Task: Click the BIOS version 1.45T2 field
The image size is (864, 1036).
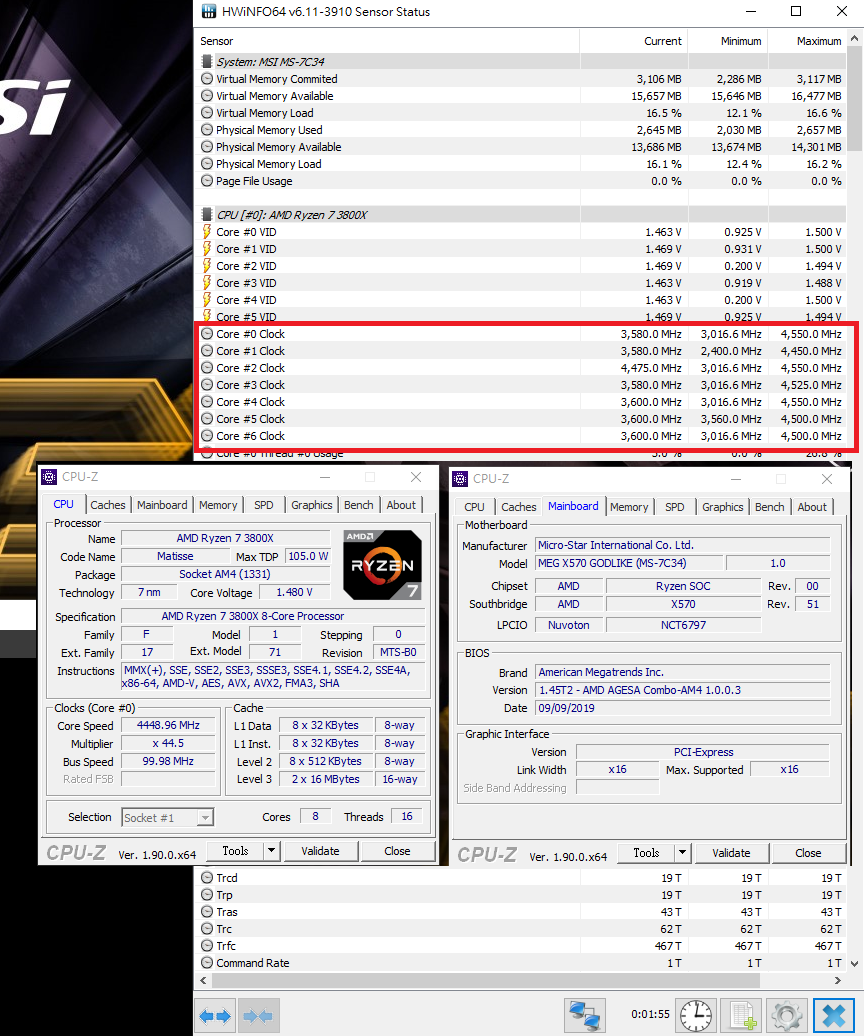Action: click(682, 690)
